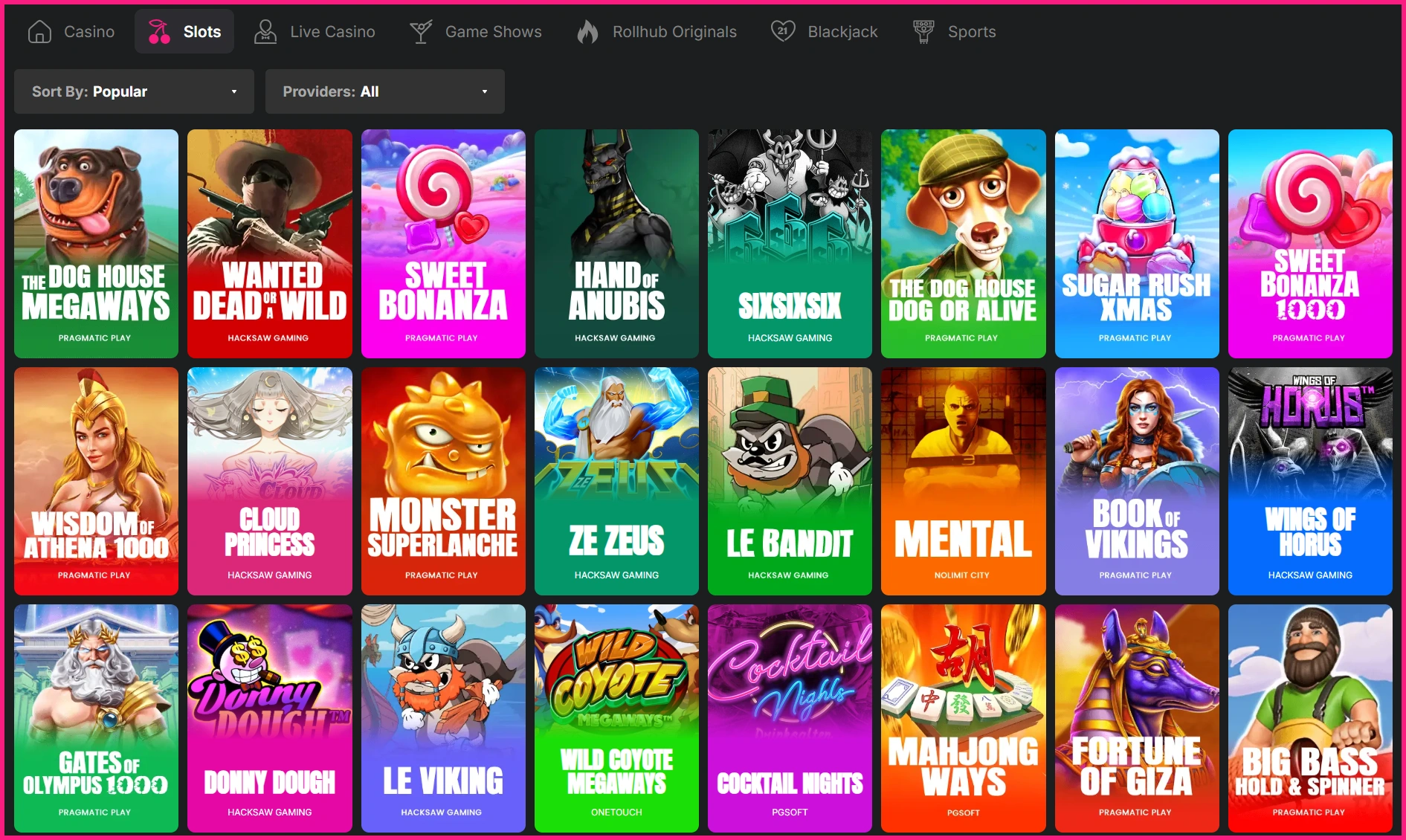Launch the Mahjong Ways game
Image resolution: width=1406 pixels, height=840 pixels.
coord(964,718)
